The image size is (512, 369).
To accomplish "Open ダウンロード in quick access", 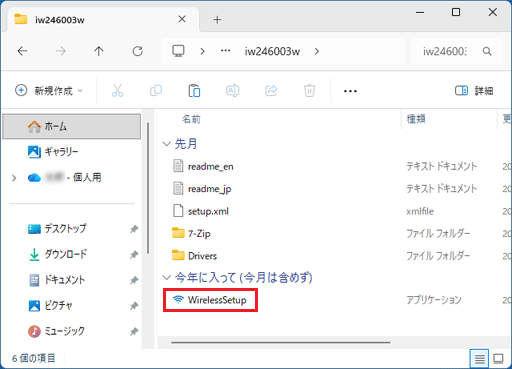I will pos(58,254).
